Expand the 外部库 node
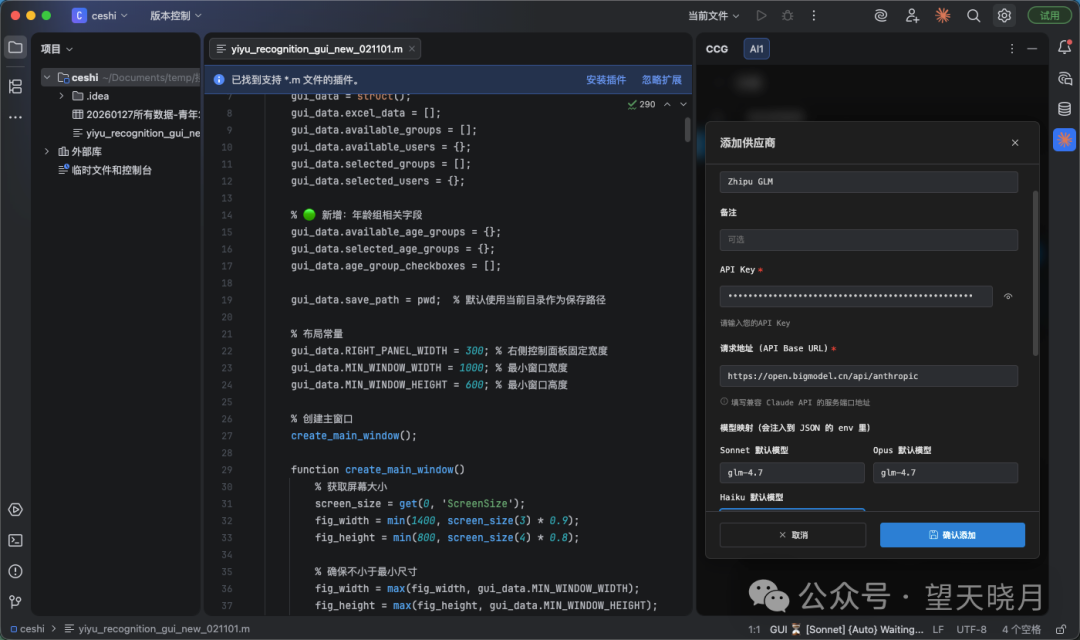This screenshot has height=640, width=1080. pos(47,151)
